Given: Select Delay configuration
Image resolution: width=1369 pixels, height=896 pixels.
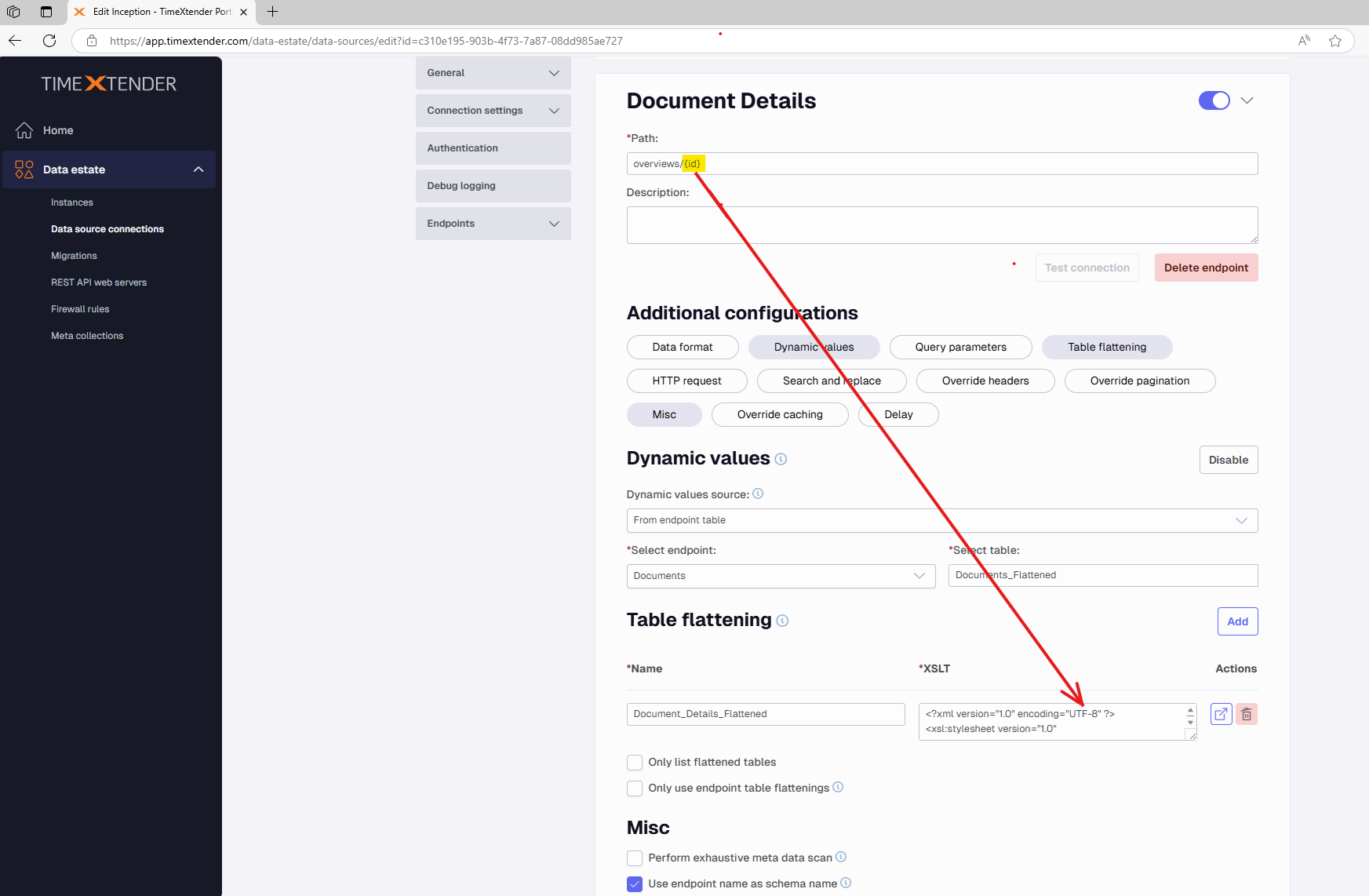Looking at the screenshot, I should (899, 414).
